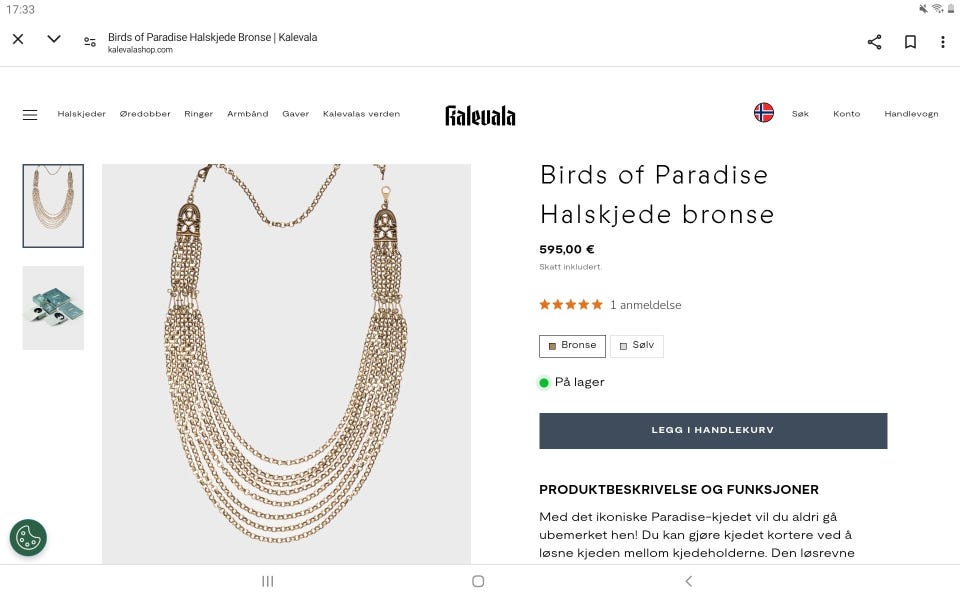Open the Handlevogn shopping cart

911,113
